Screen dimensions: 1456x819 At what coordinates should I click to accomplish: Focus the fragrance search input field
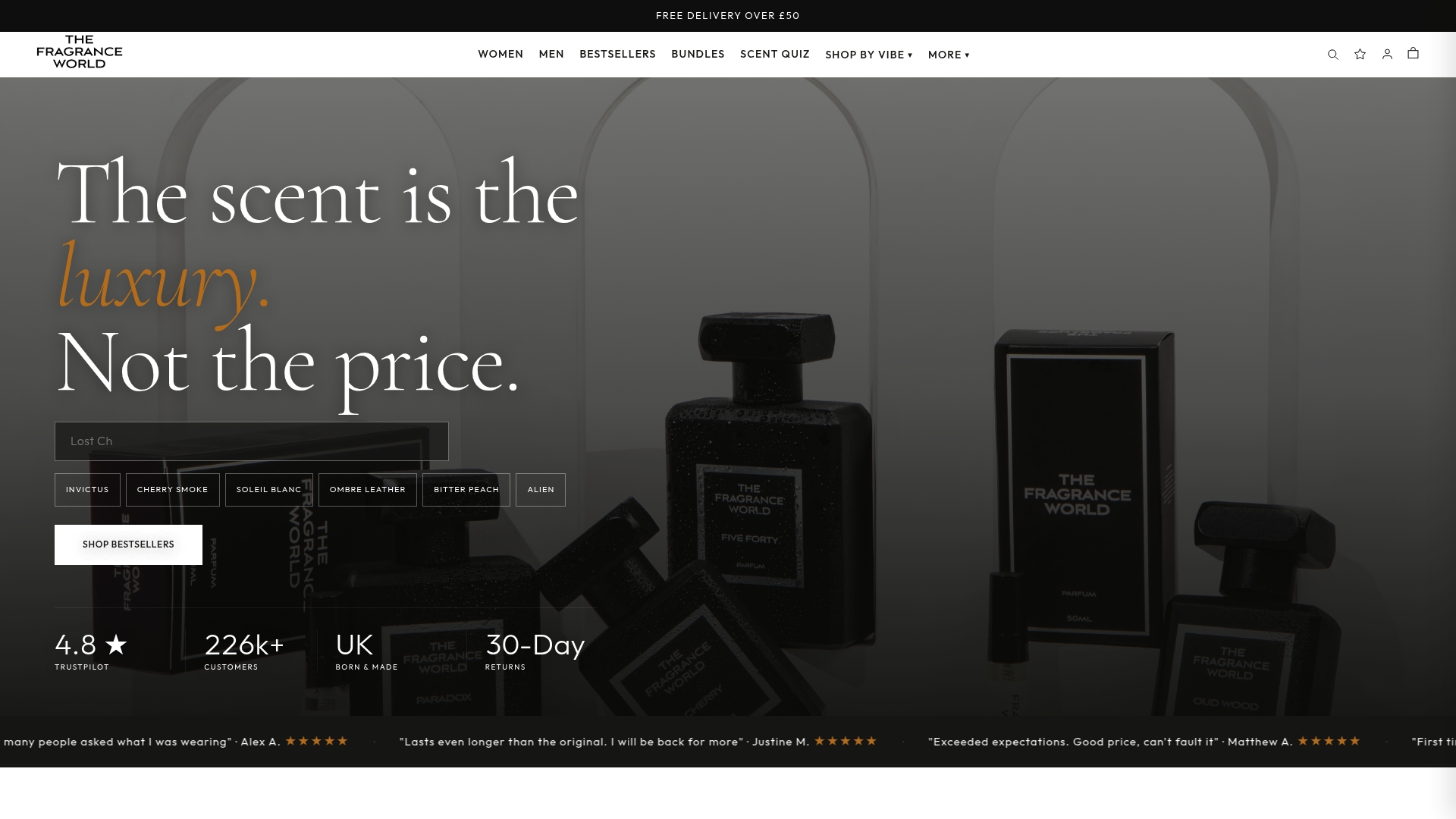click(x=252, y=441)
